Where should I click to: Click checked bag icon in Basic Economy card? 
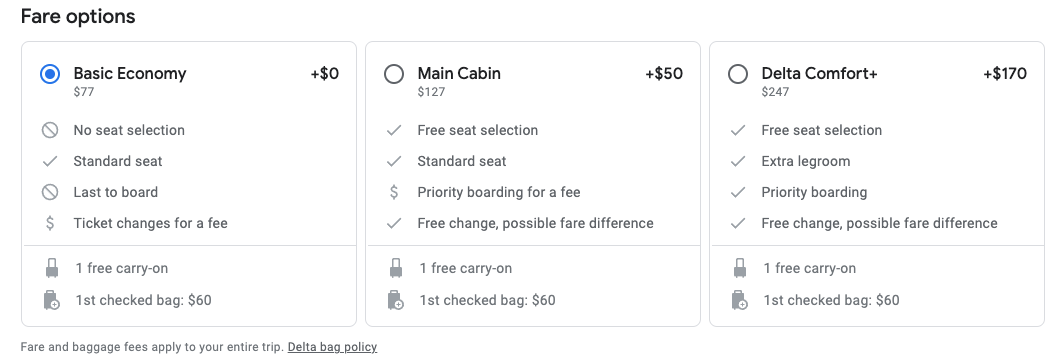tap(52, 300)
